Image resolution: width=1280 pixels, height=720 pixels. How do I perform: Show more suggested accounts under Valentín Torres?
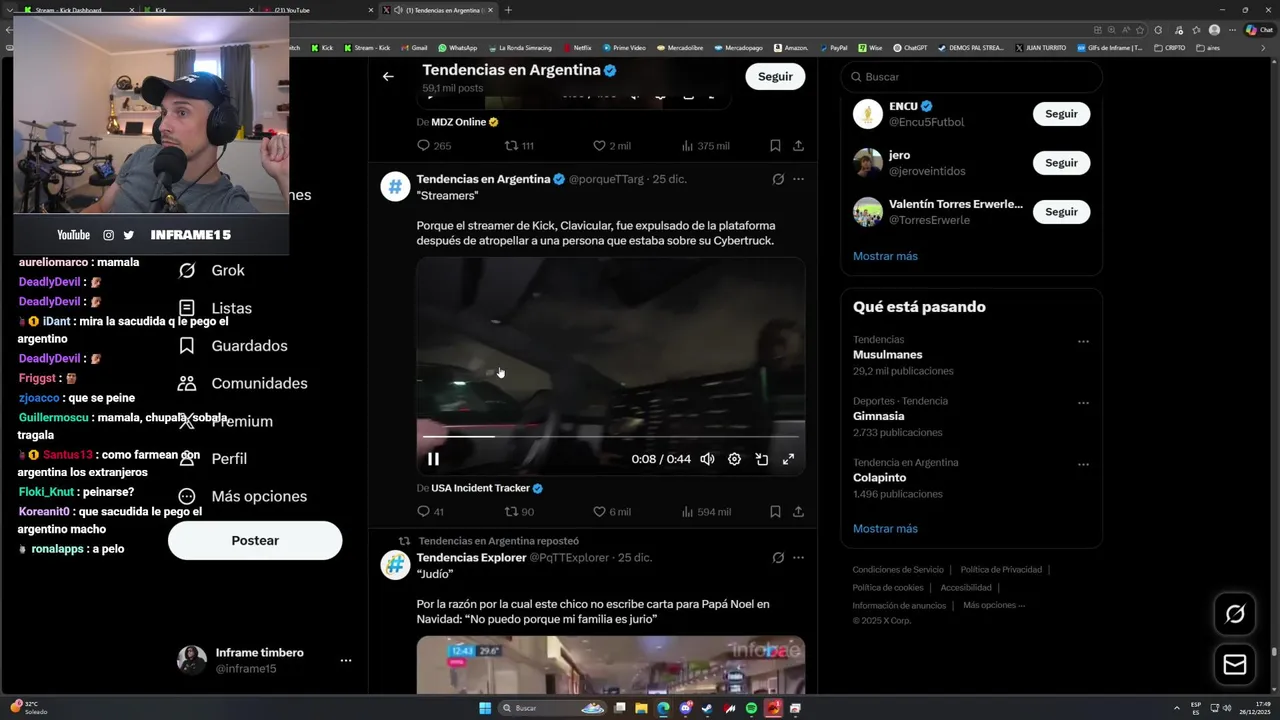885,256
